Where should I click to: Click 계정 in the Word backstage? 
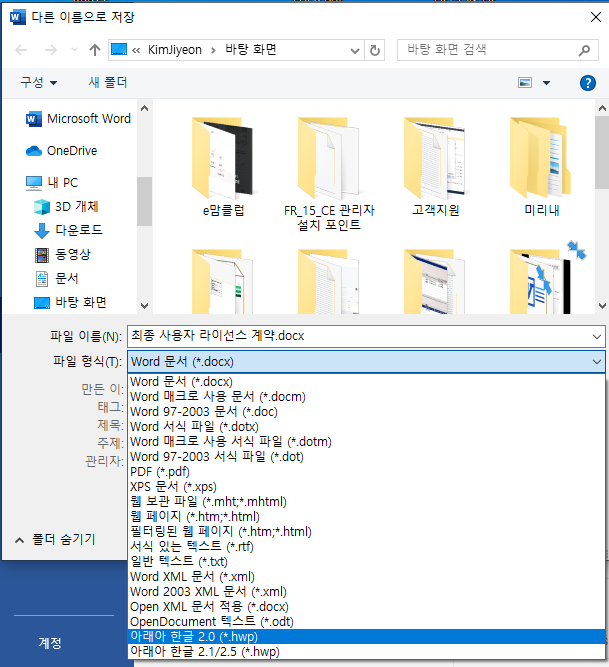coord(50,642)
